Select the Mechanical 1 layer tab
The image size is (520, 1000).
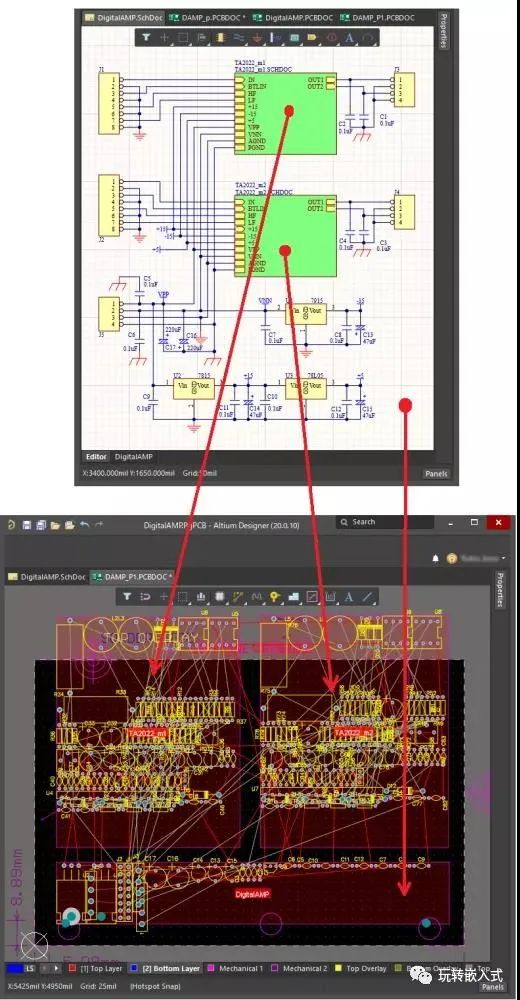235,969
